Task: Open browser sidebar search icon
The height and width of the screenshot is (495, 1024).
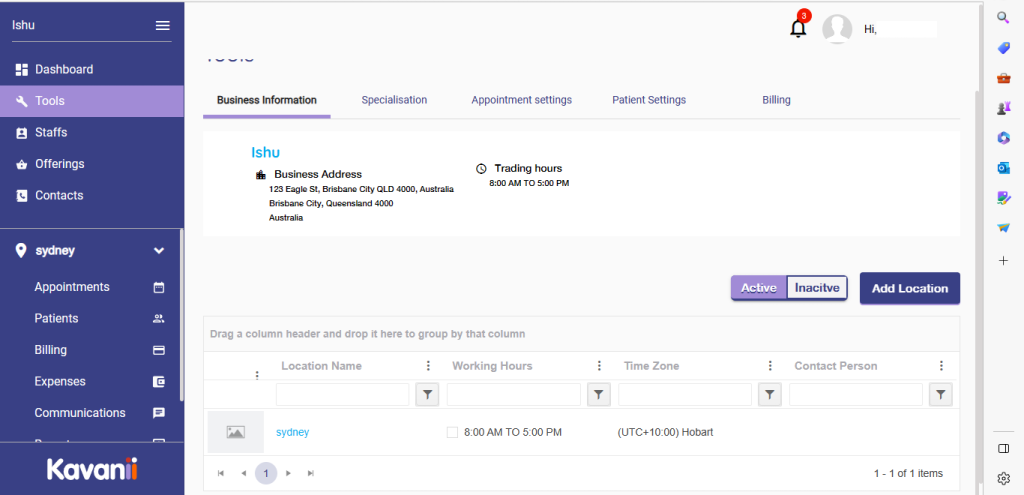Action: 1003,17
